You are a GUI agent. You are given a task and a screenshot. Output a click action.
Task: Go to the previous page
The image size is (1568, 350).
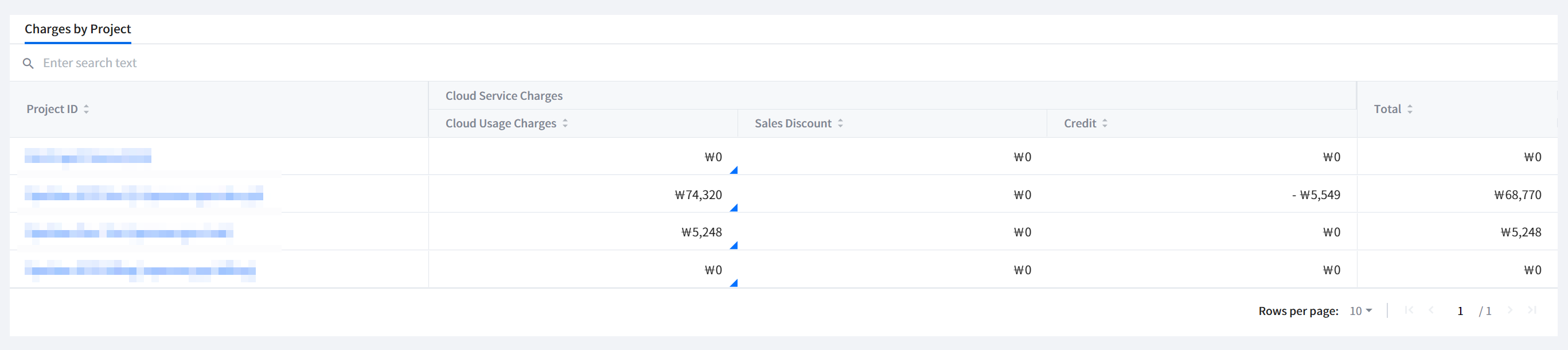[1431, 310]
